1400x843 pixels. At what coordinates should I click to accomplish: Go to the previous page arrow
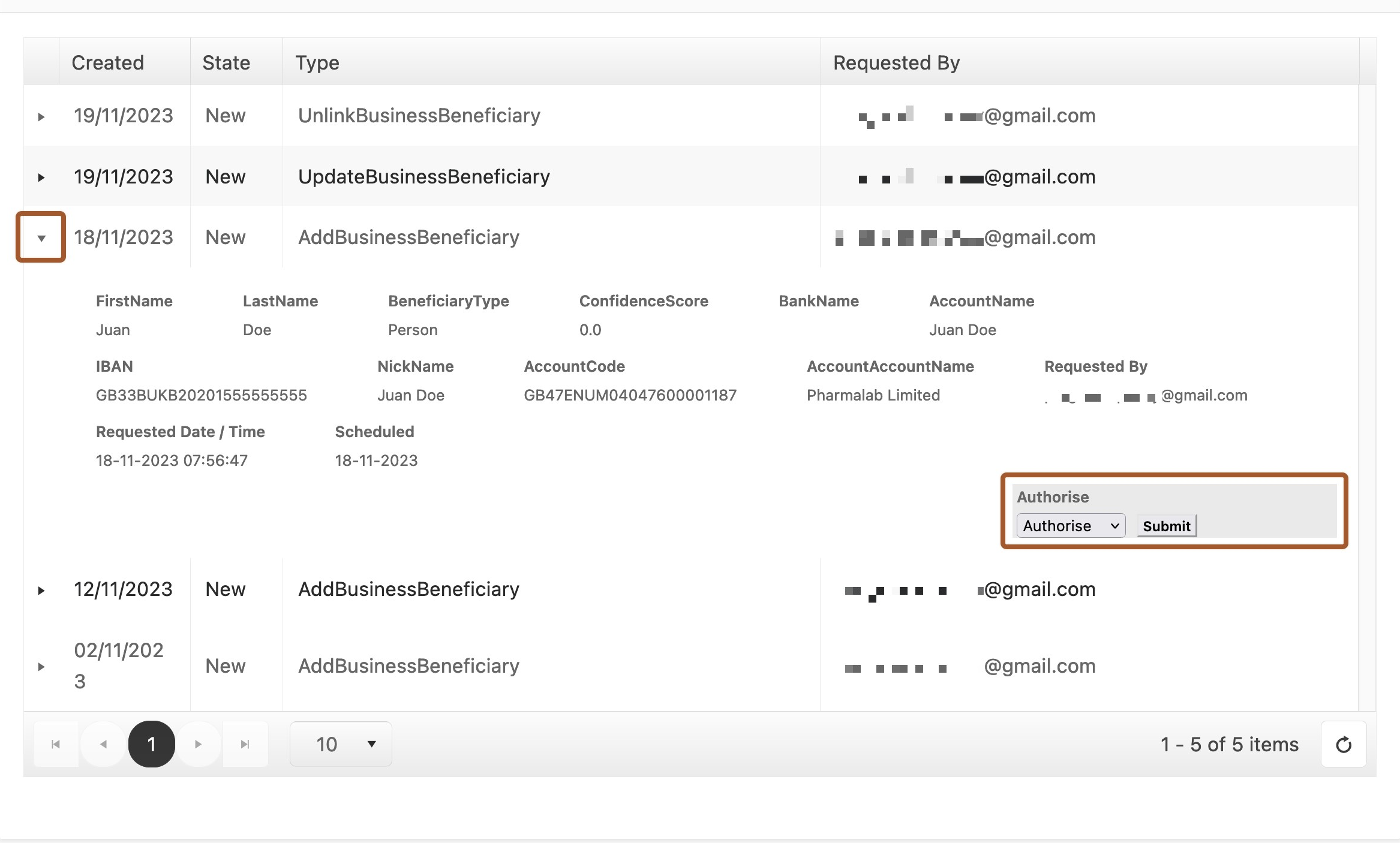point(103,744)
